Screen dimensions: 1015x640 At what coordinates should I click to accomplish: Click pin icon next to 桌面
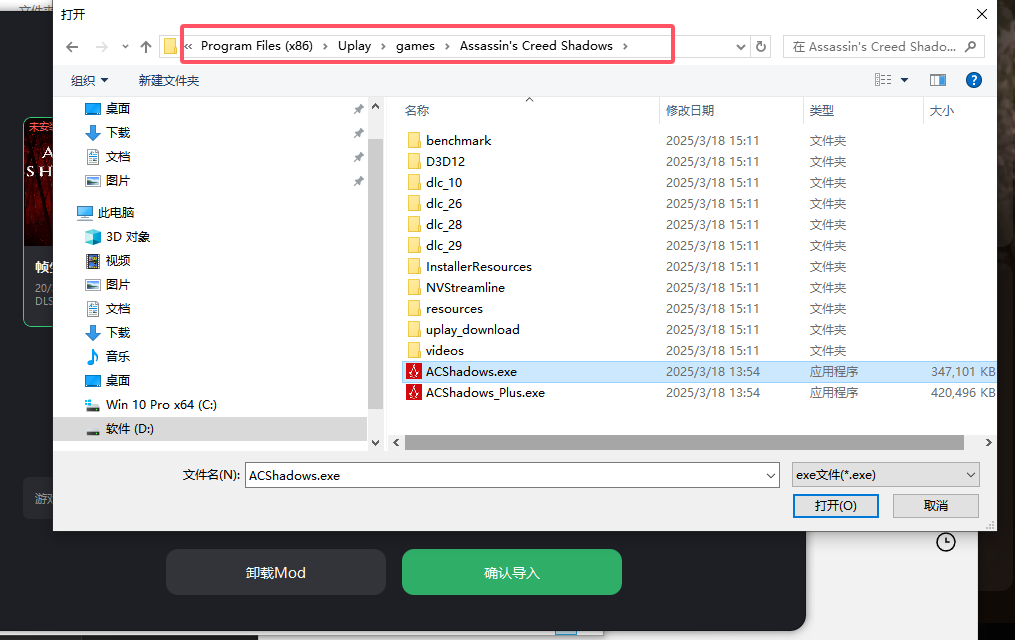(x=358, y=109)
